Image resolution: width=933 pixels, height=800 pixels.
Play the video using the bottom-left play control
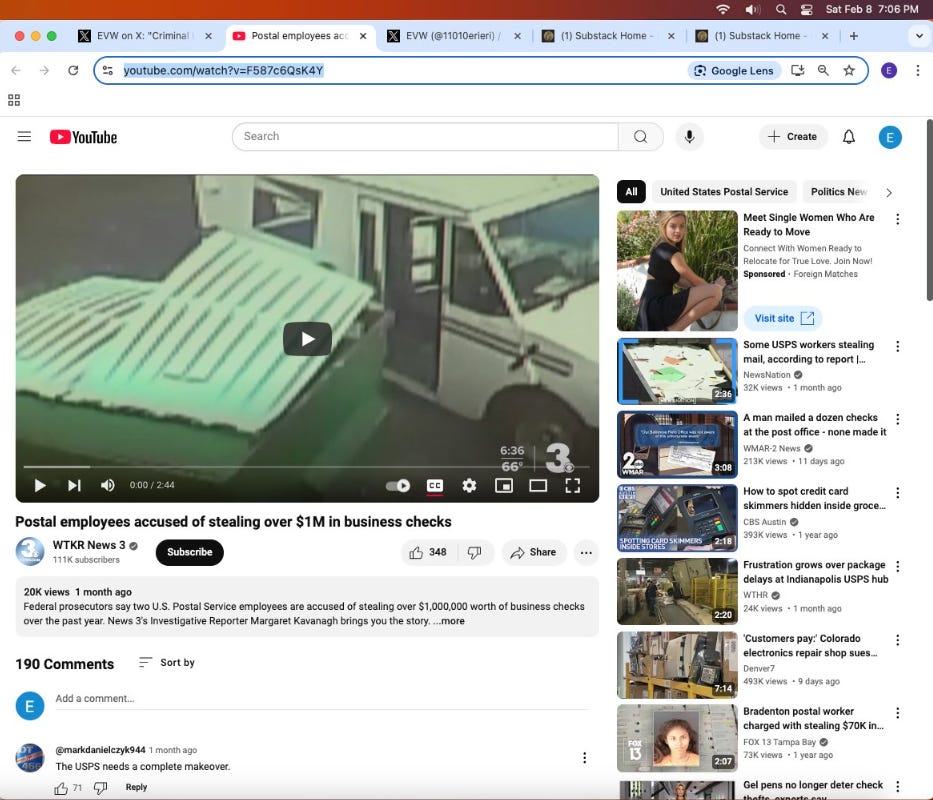[40, 486]
